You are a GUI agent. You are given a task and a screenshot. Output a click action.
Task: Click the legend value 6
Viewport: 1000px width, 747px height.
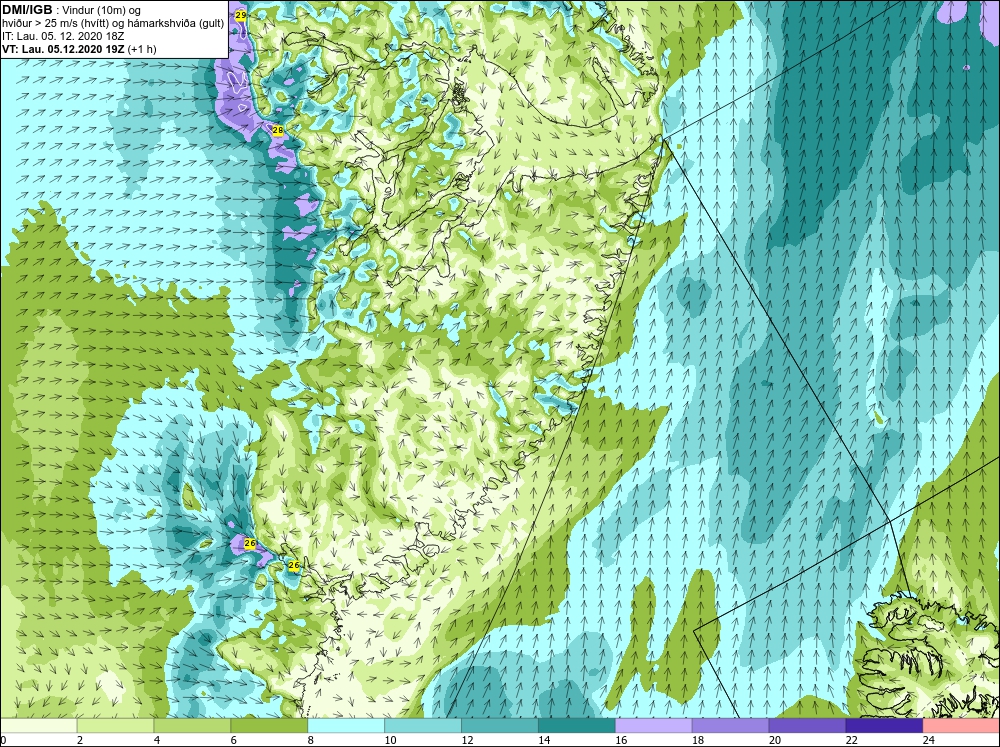click(233, 740)
